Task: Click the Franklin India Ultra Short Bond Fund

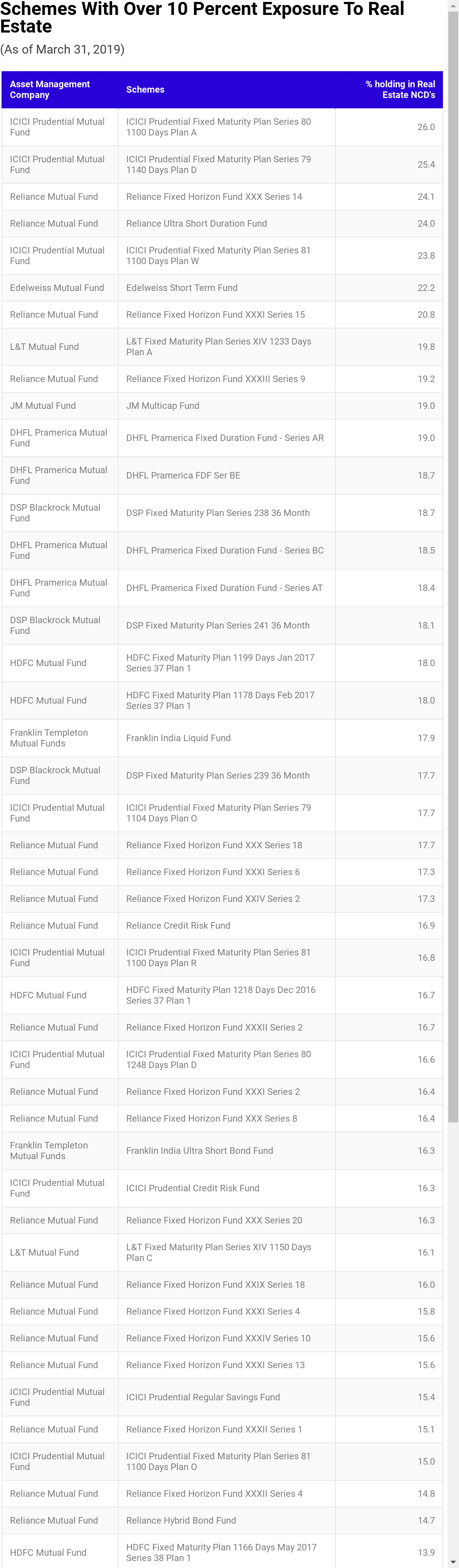Action: [x=199, y=1150]
